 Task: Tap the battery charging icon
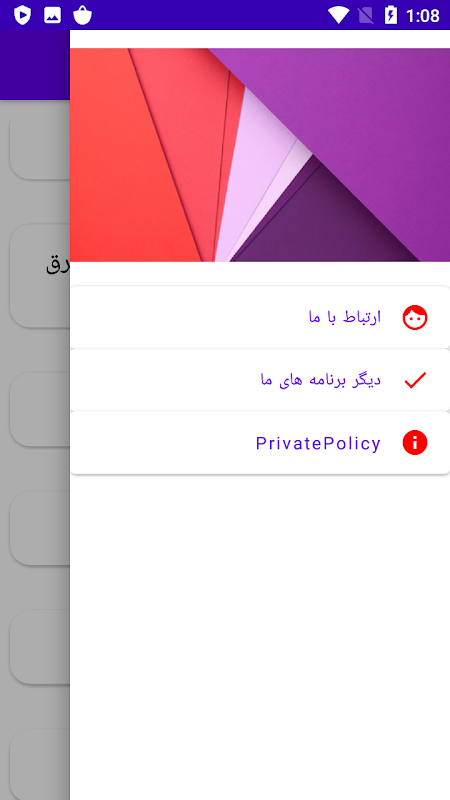coord(390,15)
